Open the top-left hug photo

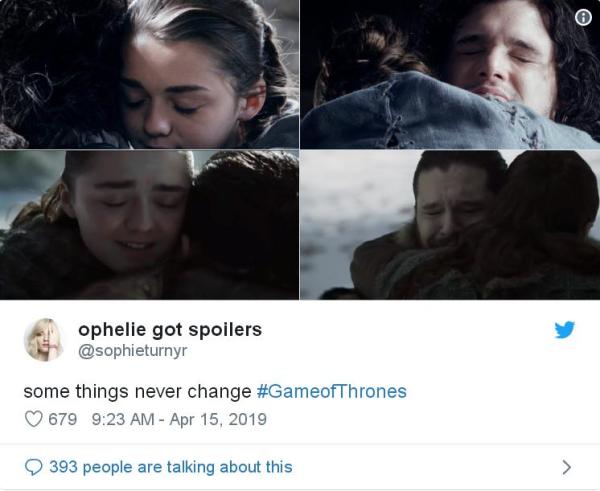tap(149, 74)
